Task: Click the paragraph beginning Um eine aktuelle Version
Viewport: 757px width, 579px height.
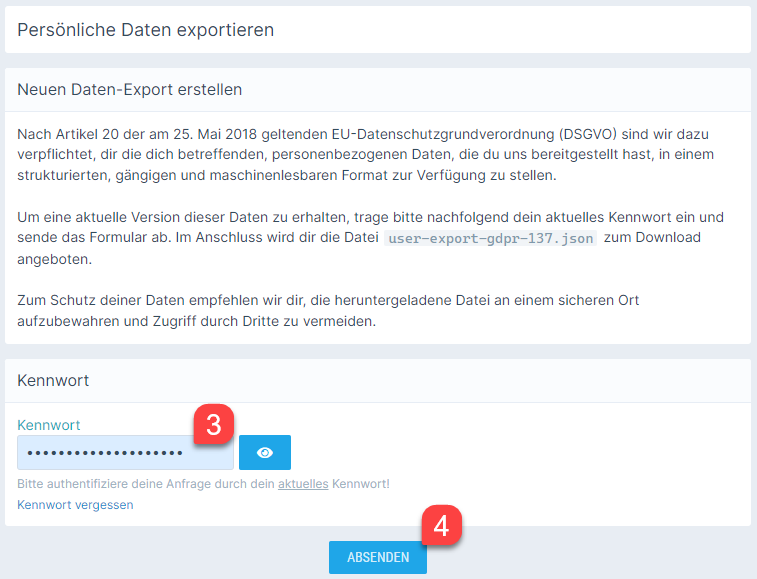Action: [x=370, y=238]
